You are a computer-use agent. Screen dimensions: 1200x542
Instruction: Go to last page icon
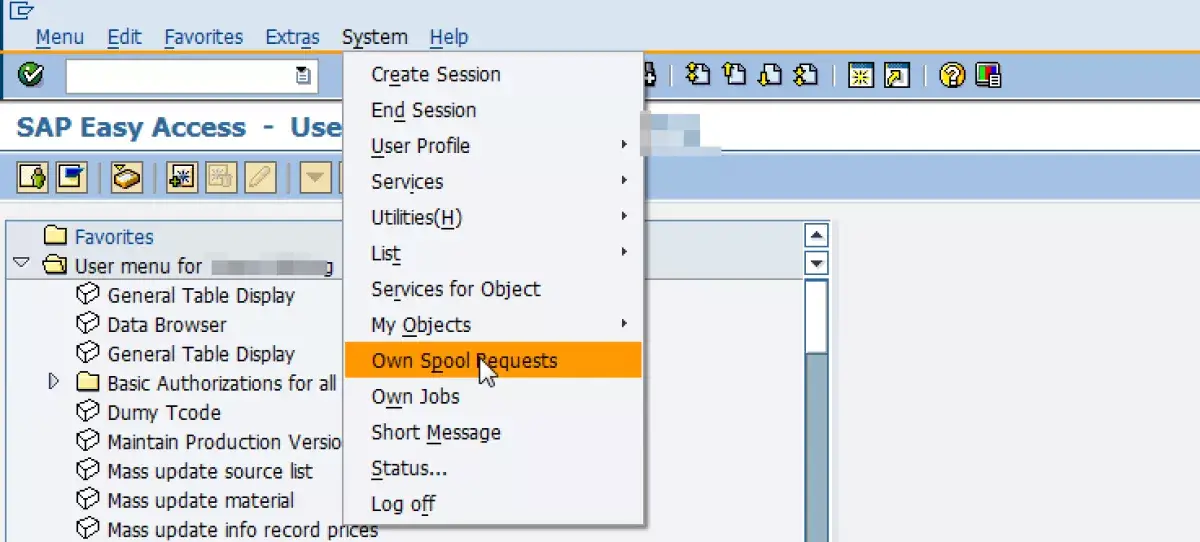click(805, 75)
